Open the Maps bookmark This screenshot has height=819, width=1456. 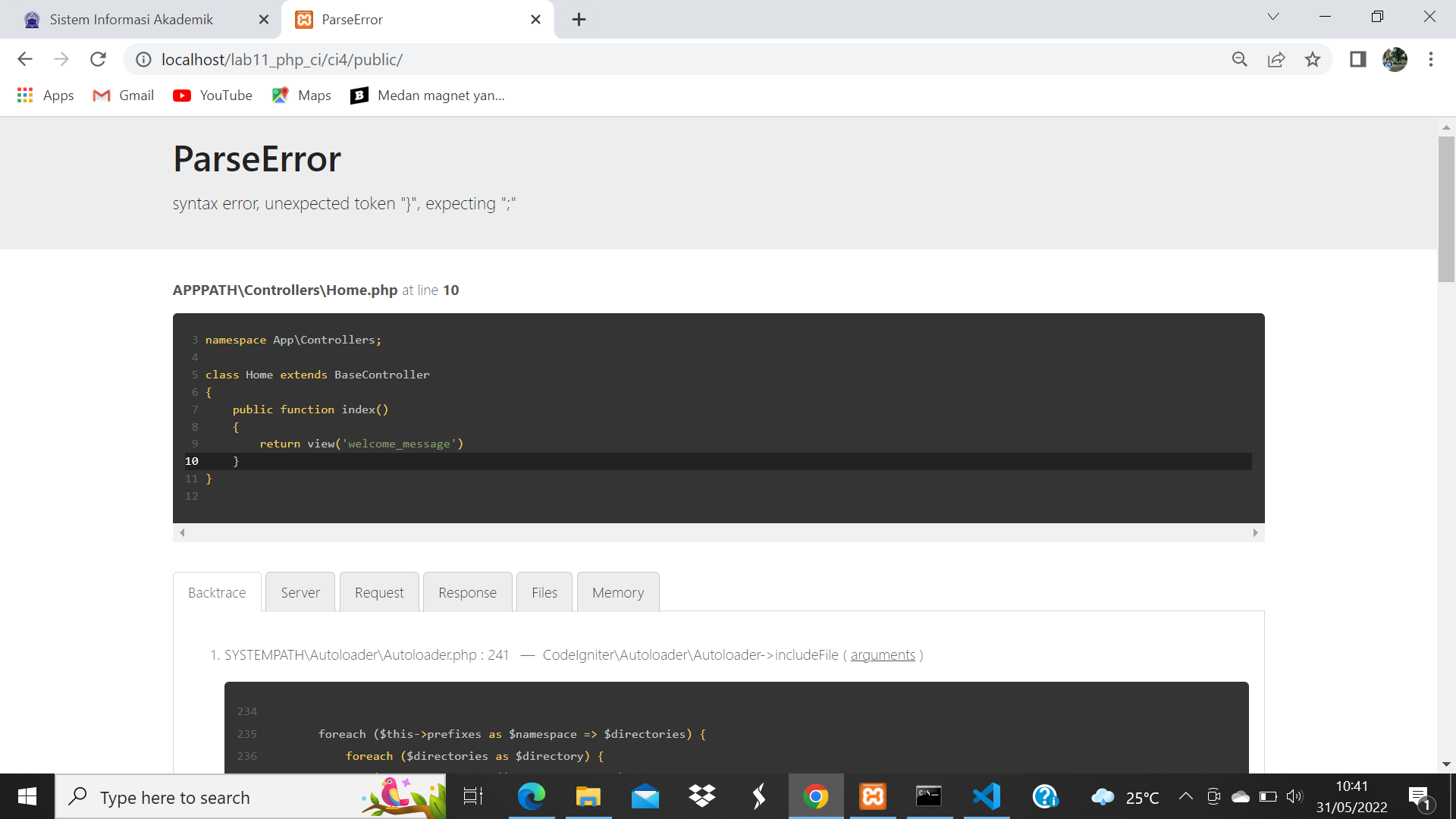coord(301,96)
